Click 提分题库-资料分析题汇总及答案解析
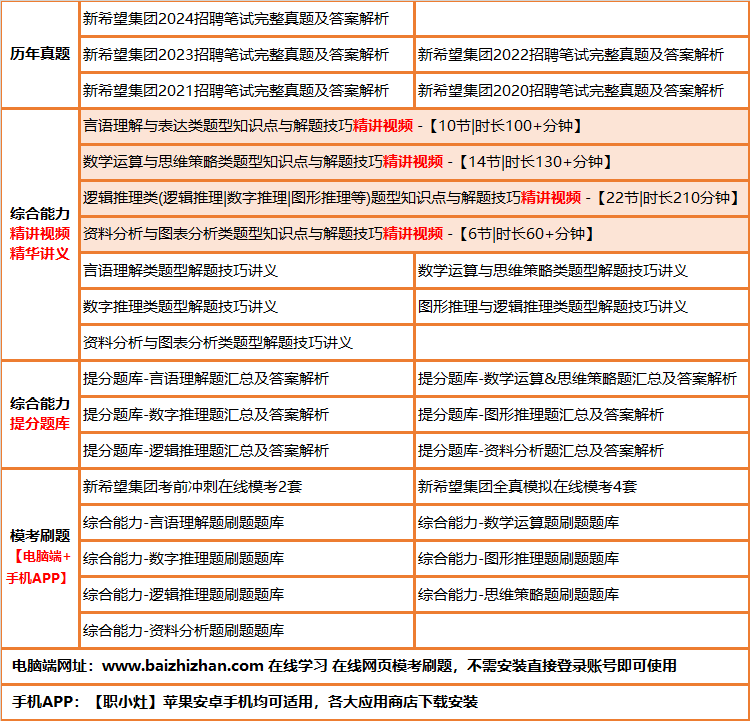Viewport: 750px width, 721px height. pyautogui.click(x=582, y=450)
